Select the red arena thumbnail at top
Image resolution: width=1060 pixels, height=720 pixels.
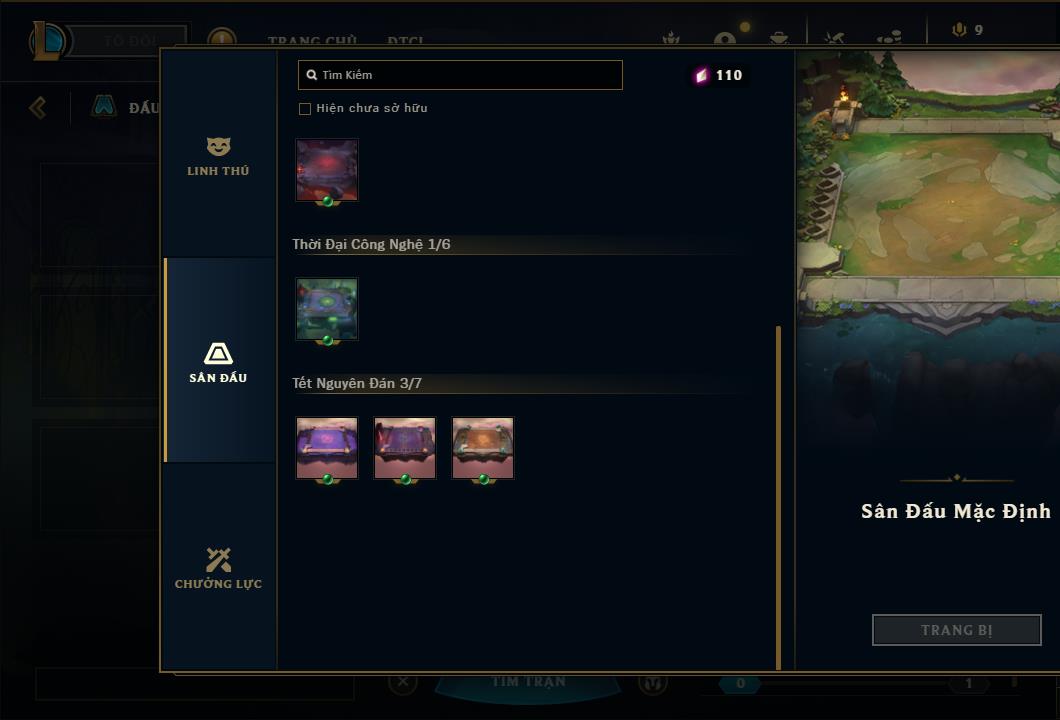(327, 170)
